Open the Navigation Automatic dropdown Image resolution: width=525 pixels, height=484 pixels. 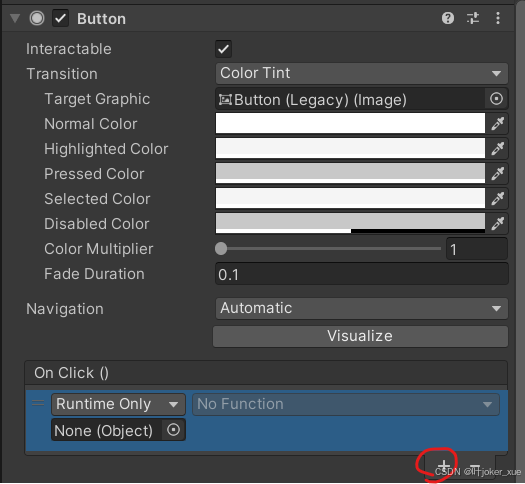coord(362,308)
